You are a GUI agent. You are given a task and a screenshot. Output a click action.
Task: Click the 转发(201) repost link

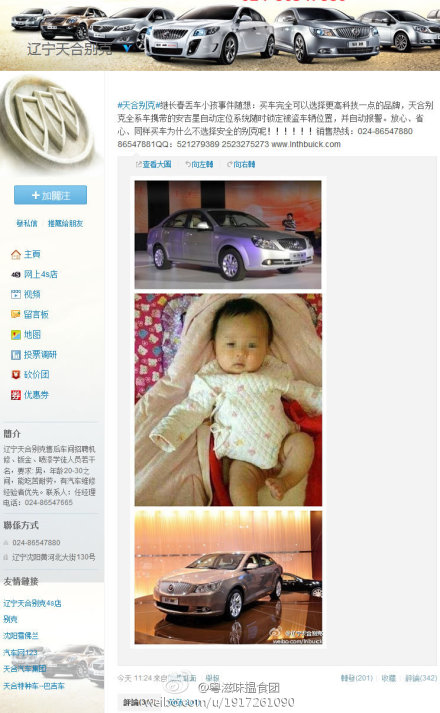(356, 678)
